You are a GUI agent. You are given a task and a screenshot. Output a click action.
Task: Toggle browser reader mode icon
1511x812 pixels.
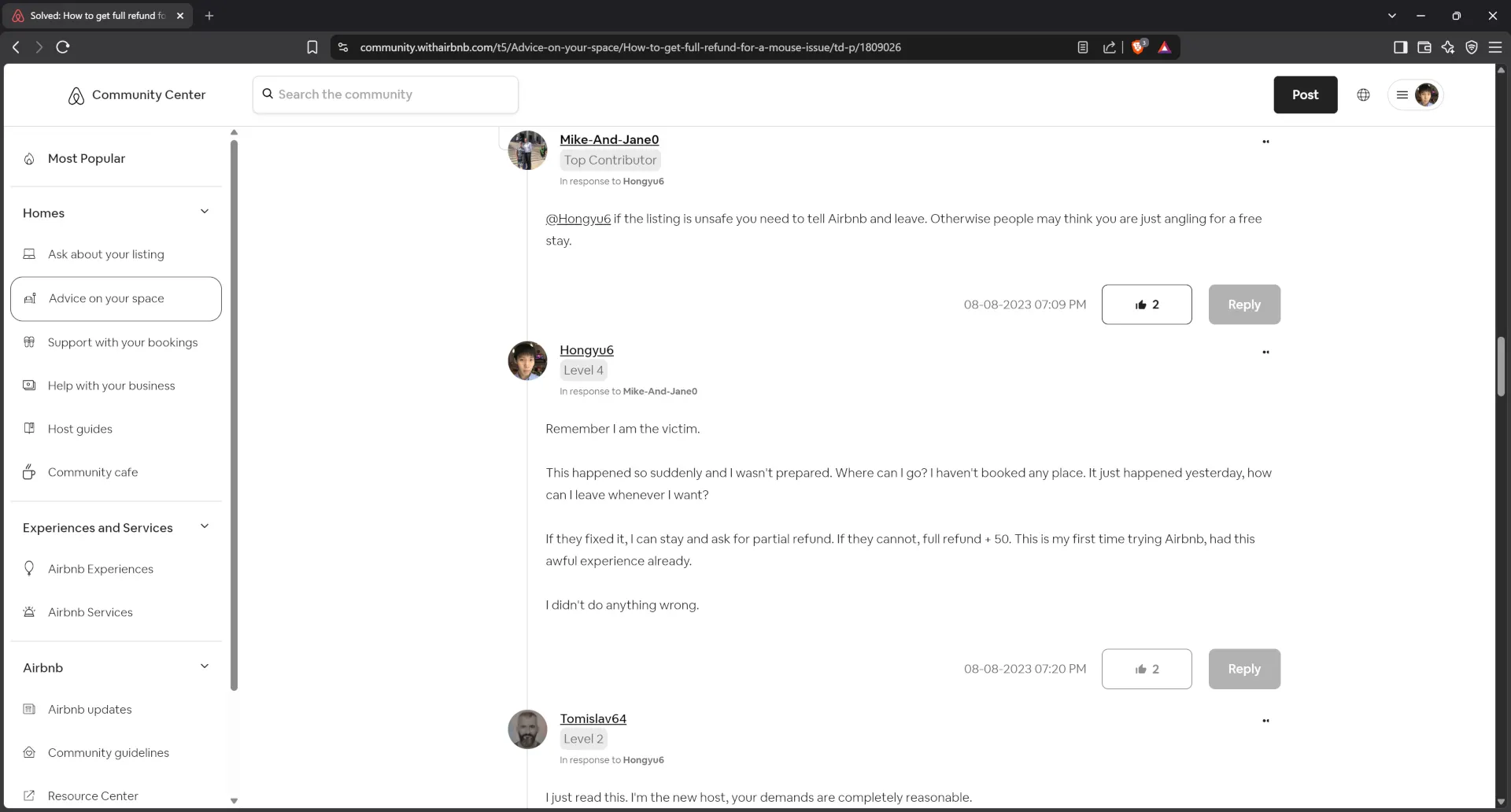[x=1083, y=47]
